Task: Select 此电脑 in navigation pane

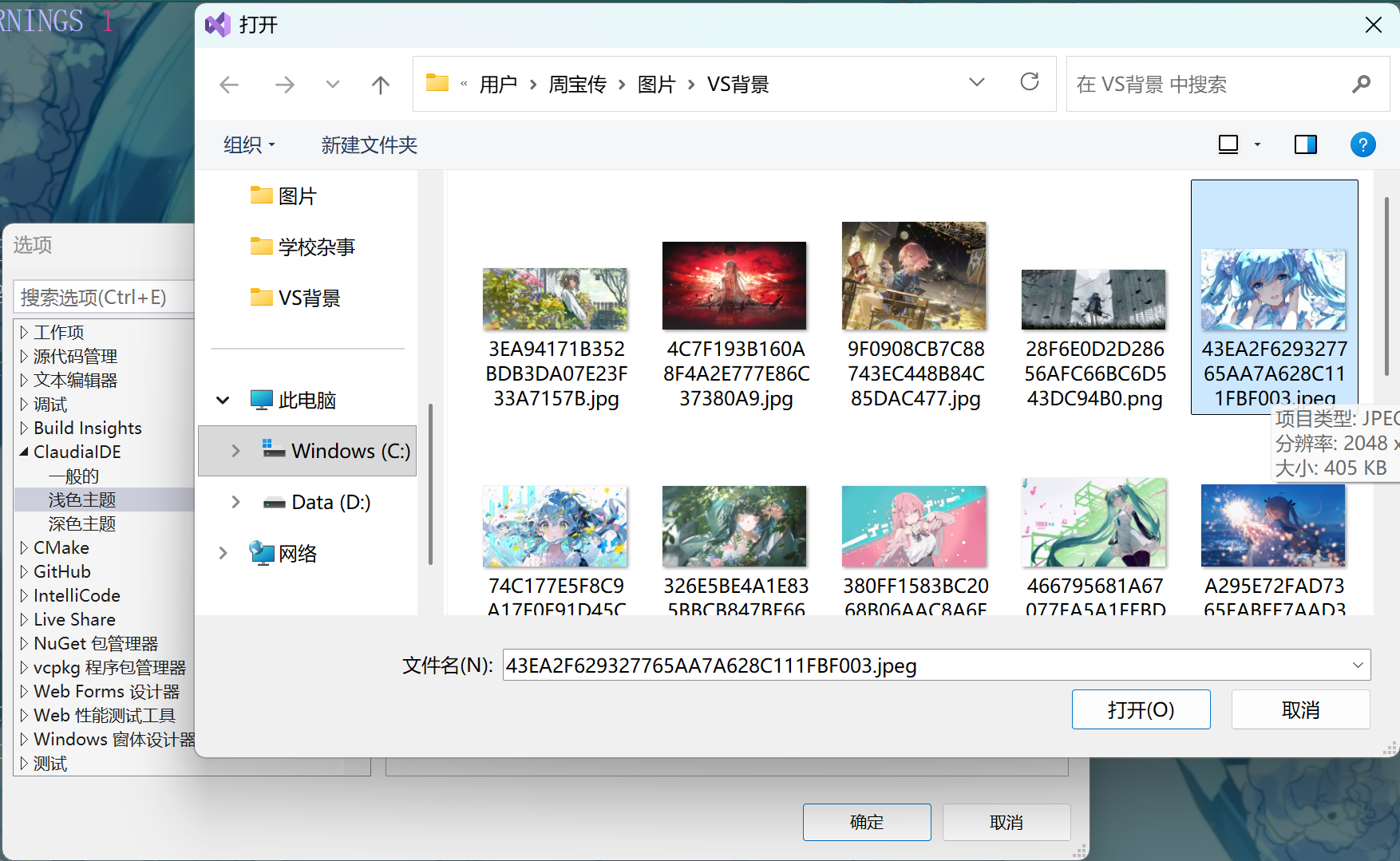Action: coord(293,400)
